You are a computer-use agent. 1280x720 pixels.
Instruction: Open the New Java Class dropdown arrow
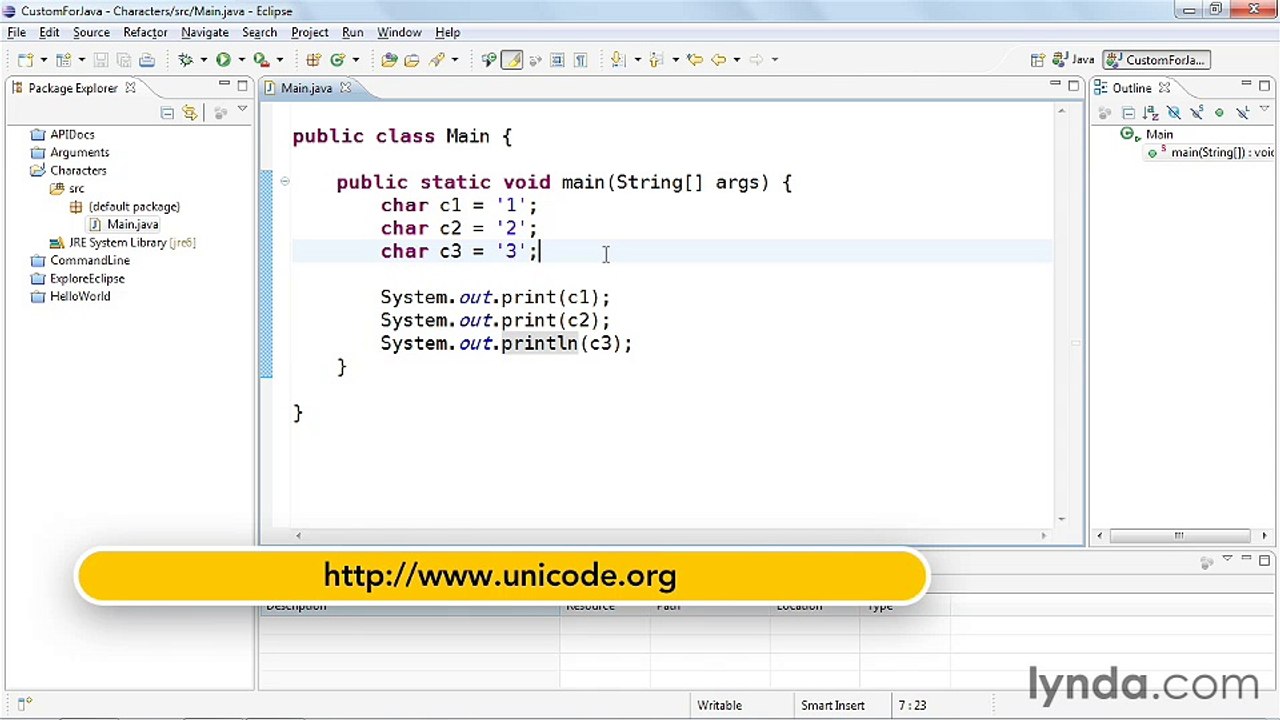[356, 60]
